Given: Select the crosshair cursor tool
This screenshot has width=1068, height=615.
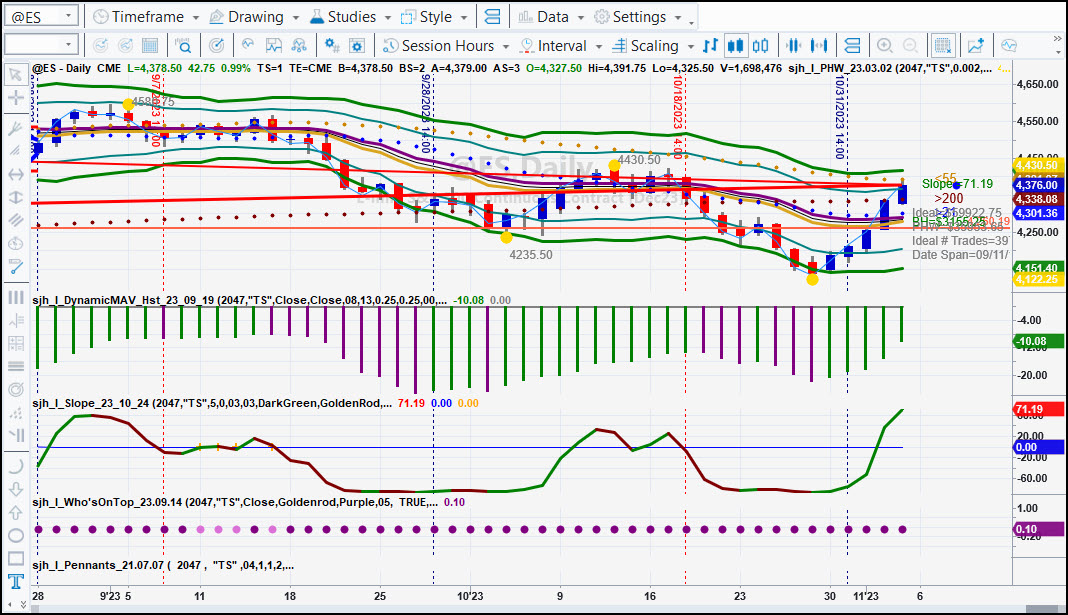Looking at the screenshot, I should 15,97.
